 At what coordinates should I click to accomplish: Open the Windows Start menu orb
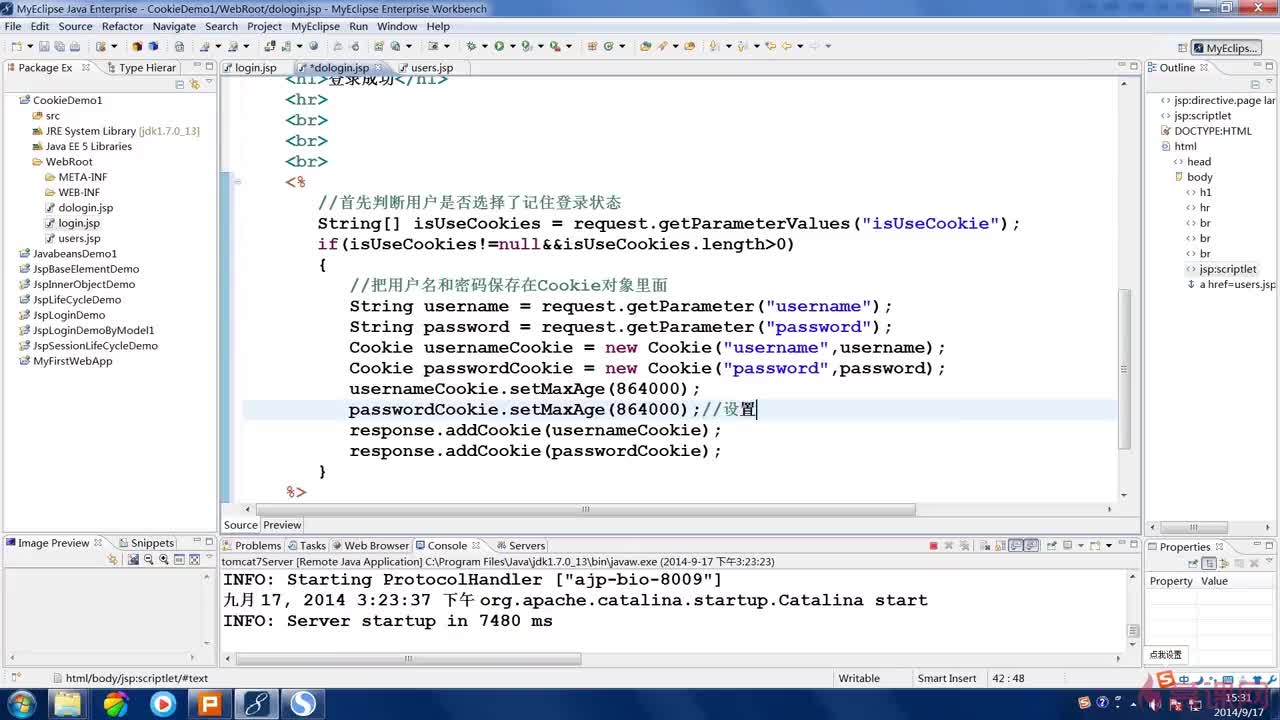[x=21, y=705]
